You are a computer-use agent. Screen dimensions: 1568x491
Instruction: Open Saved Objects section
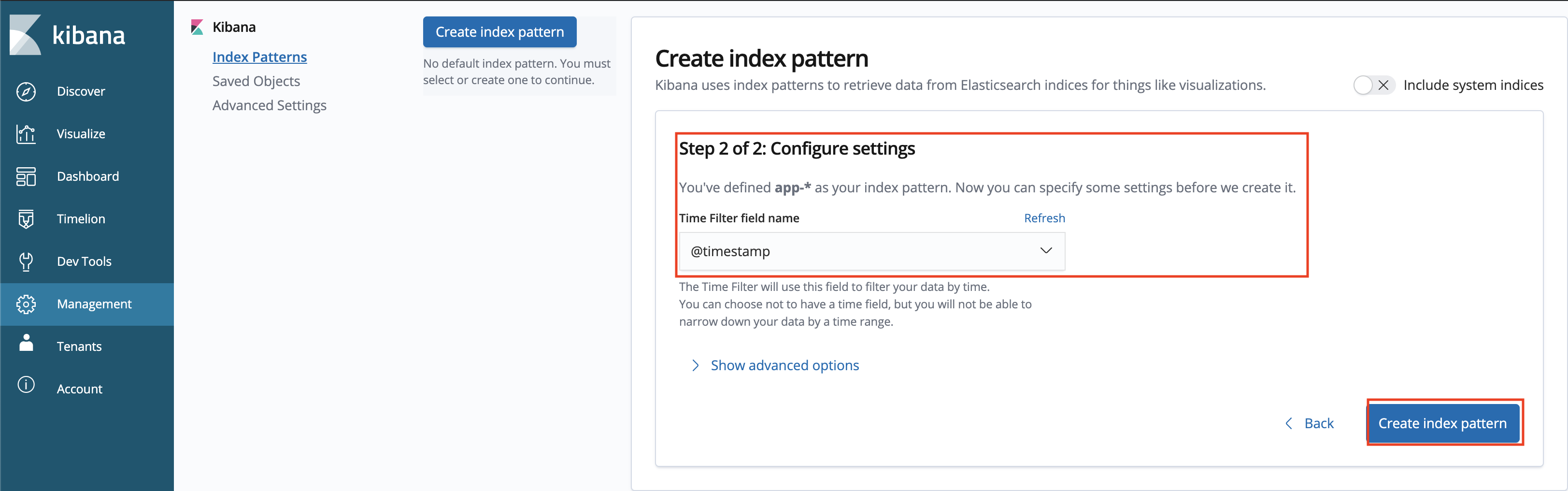(x=256, y=81)
